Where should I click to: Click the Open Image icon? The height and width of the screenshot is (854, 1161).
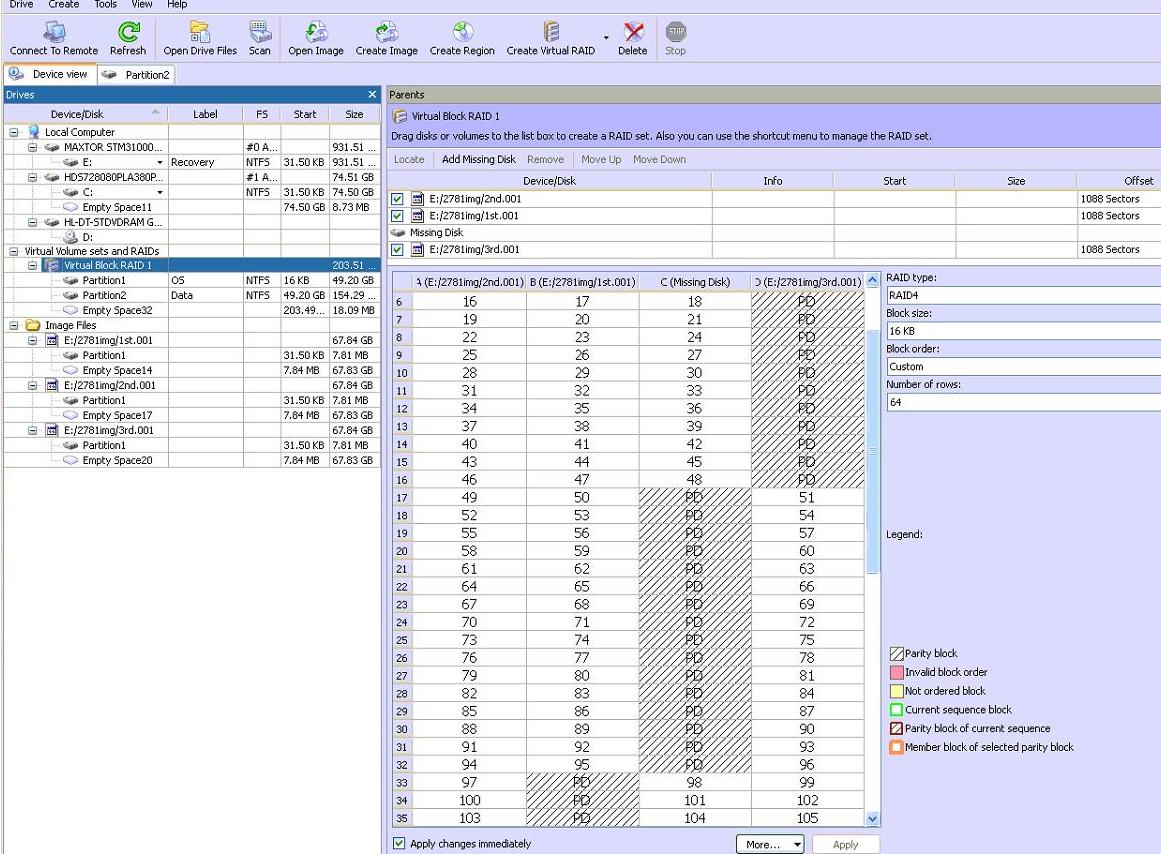click(x=316, y=34)
